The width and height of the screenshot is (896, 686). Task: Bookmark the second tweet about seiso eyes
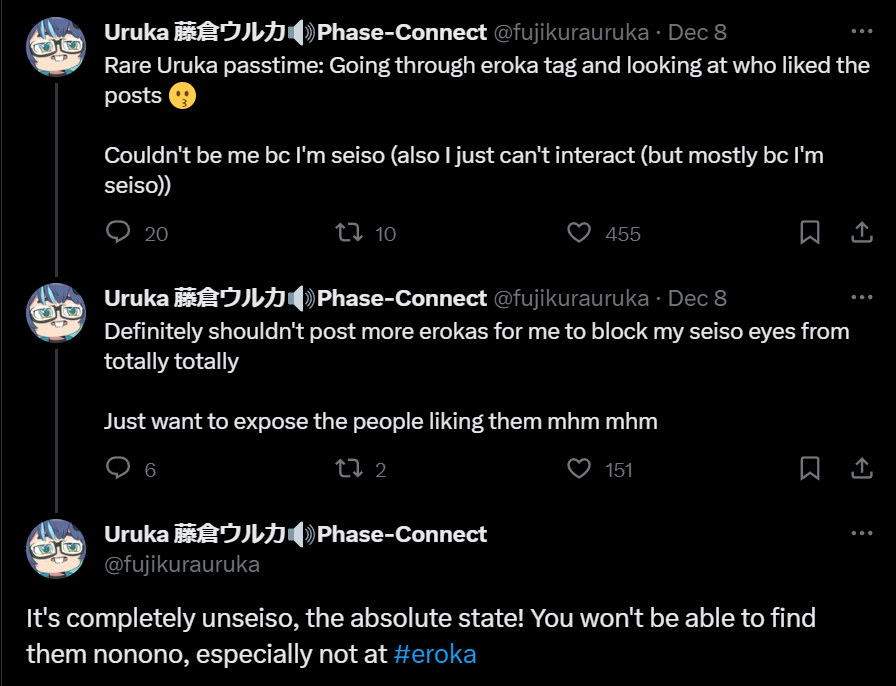point(810,469)
